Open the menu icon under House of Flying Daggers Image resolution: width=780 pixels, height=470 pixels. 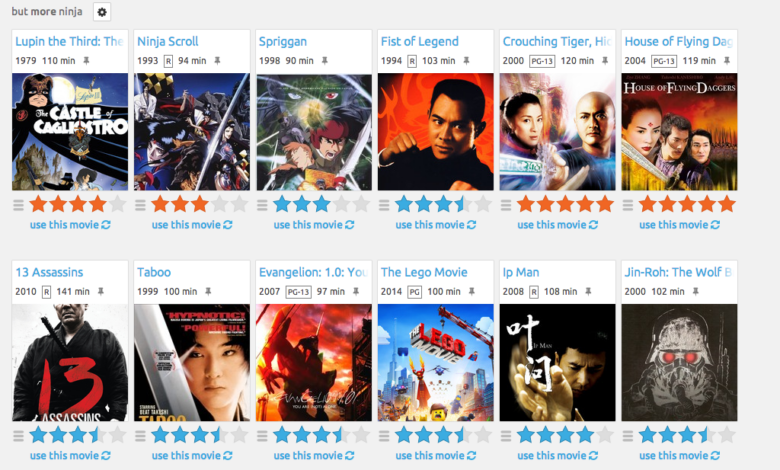coord(627,205)
